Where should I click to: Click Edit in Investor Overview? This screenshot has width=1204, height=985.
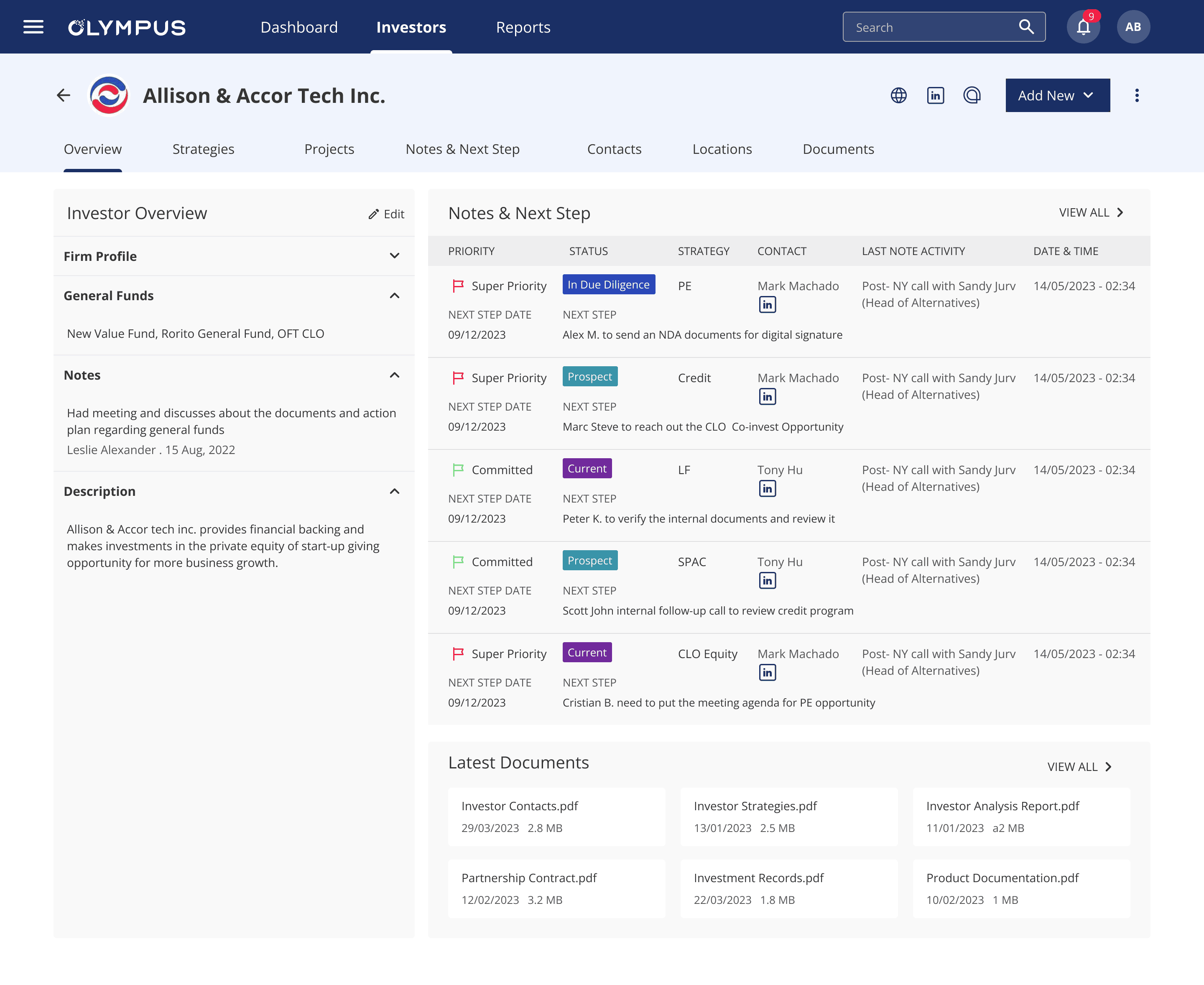(x=386, y=214)
